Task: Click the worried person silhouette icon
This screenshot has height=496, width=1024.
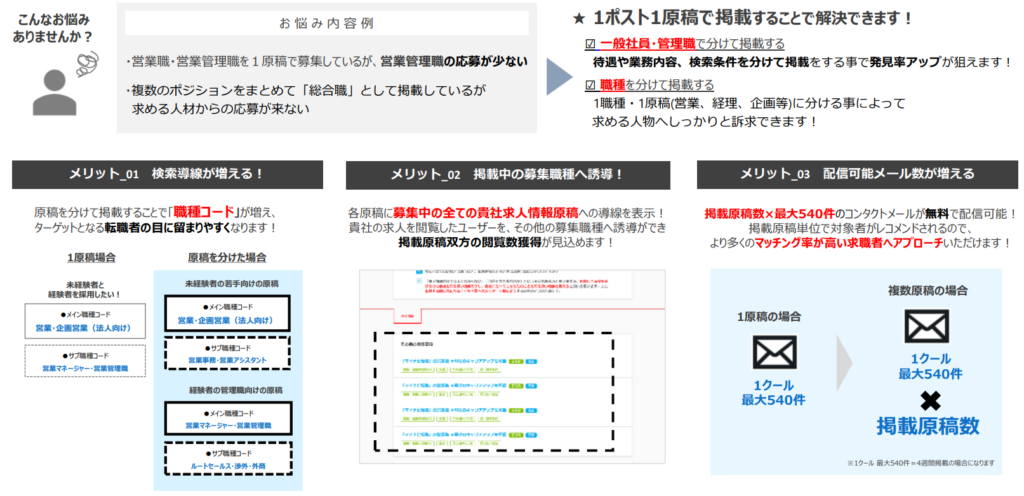Action: point(56,92)
